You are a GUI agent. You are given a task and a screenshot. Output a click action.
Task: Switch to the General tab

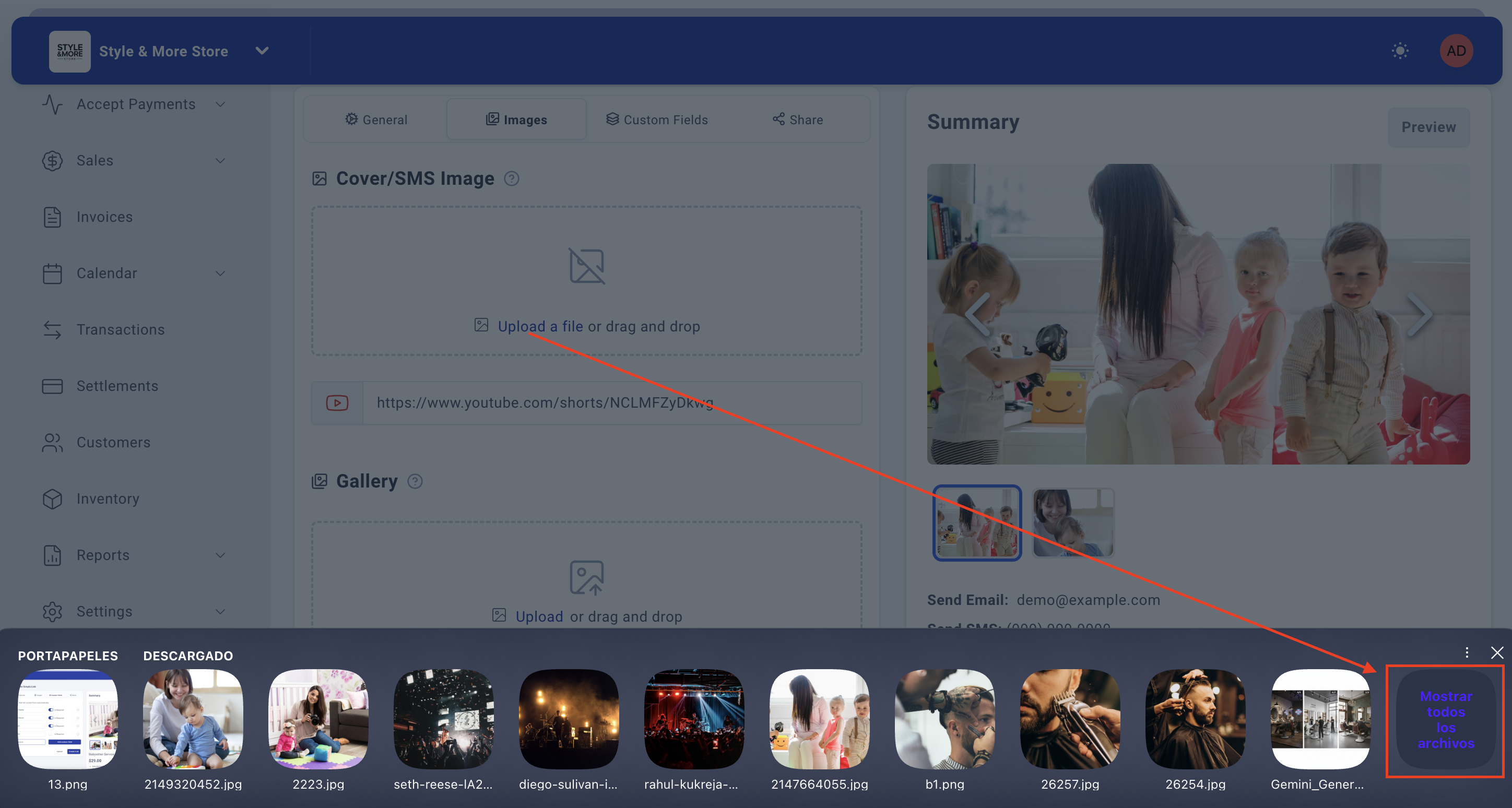[x=376, y=120]
